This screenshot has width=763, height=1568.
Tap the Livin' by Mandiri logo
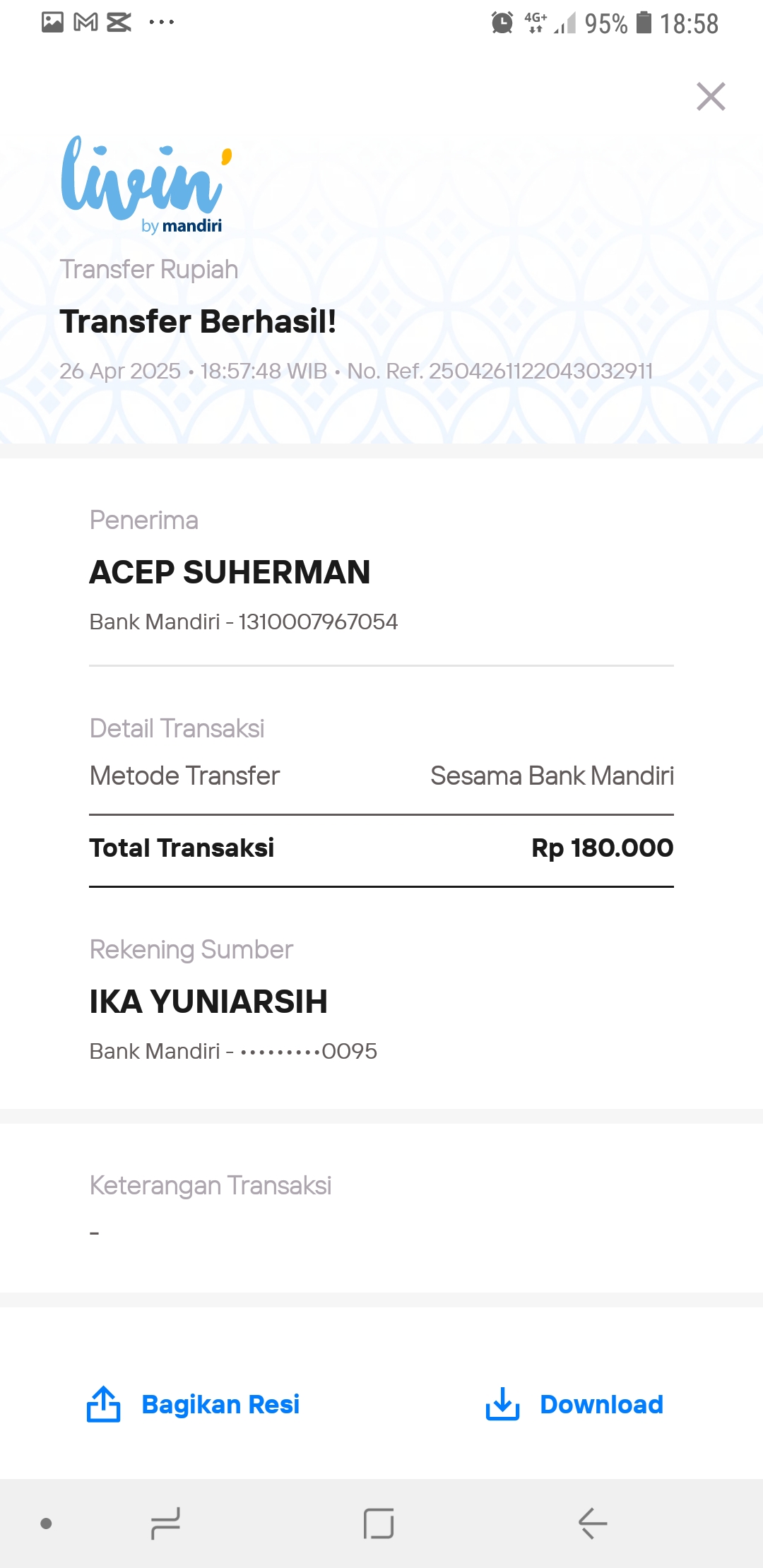pyautogui.click(x=147, y=184)
